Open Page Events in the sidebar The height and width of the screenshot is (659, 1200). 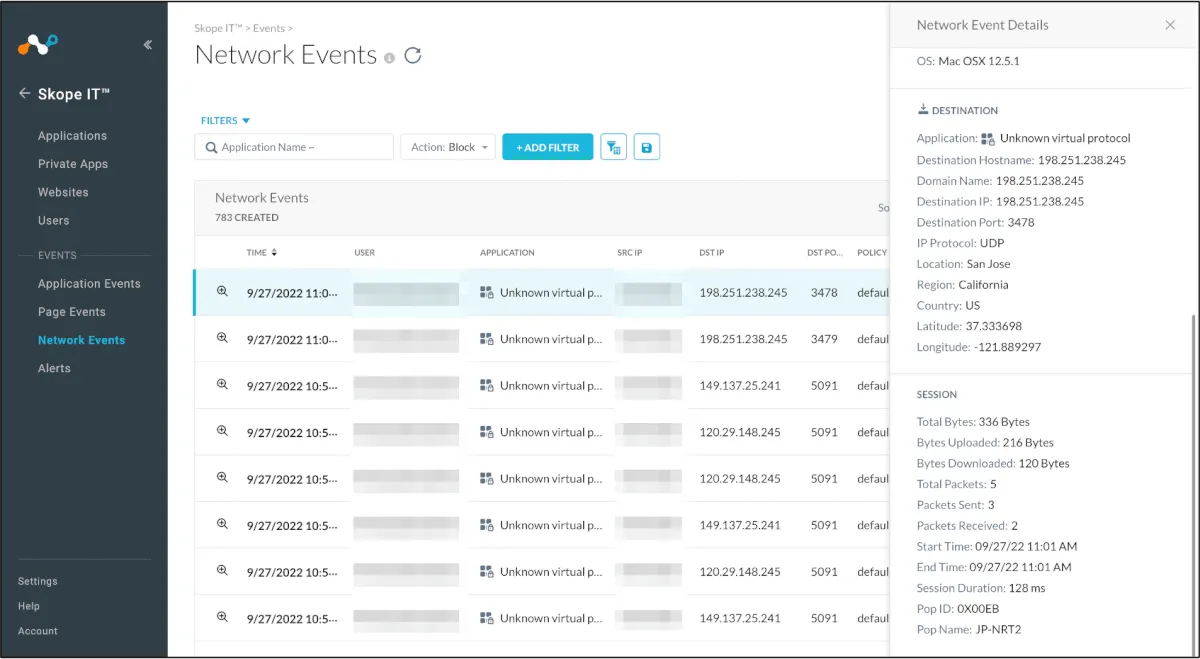point(71,312)
